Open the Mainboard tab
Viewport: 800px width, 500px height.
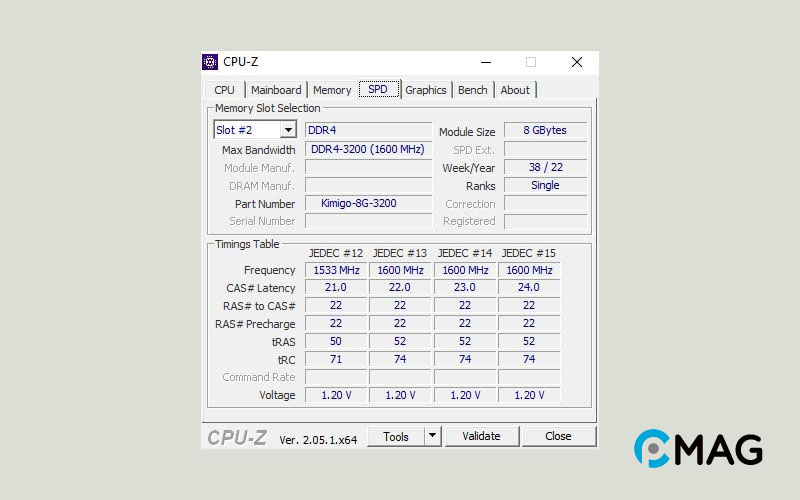tap(276, 90)
